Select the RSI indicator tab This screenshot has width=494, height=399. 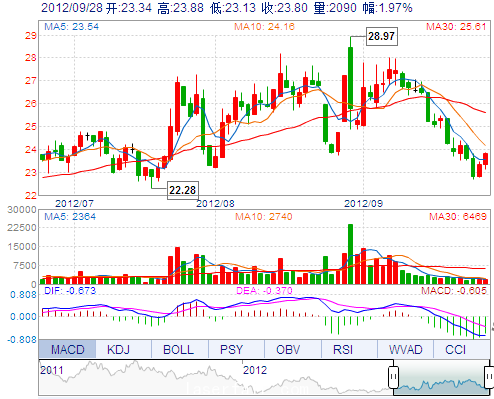pos(343,349)
